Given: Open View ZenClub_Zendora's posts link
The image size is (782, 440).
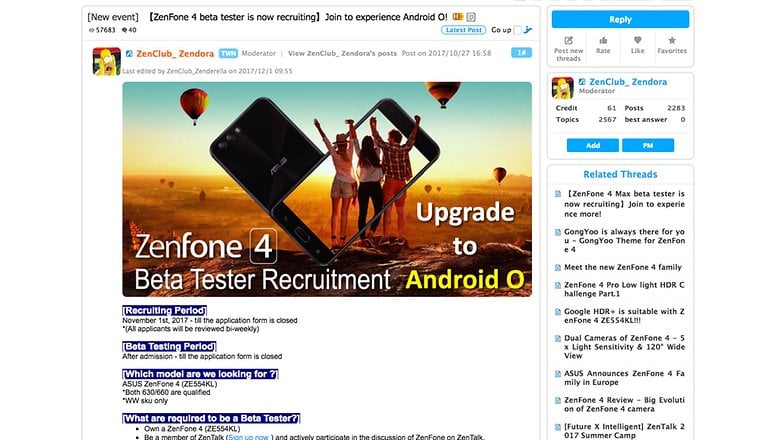Looking at the screenshot, I should 342,53.
